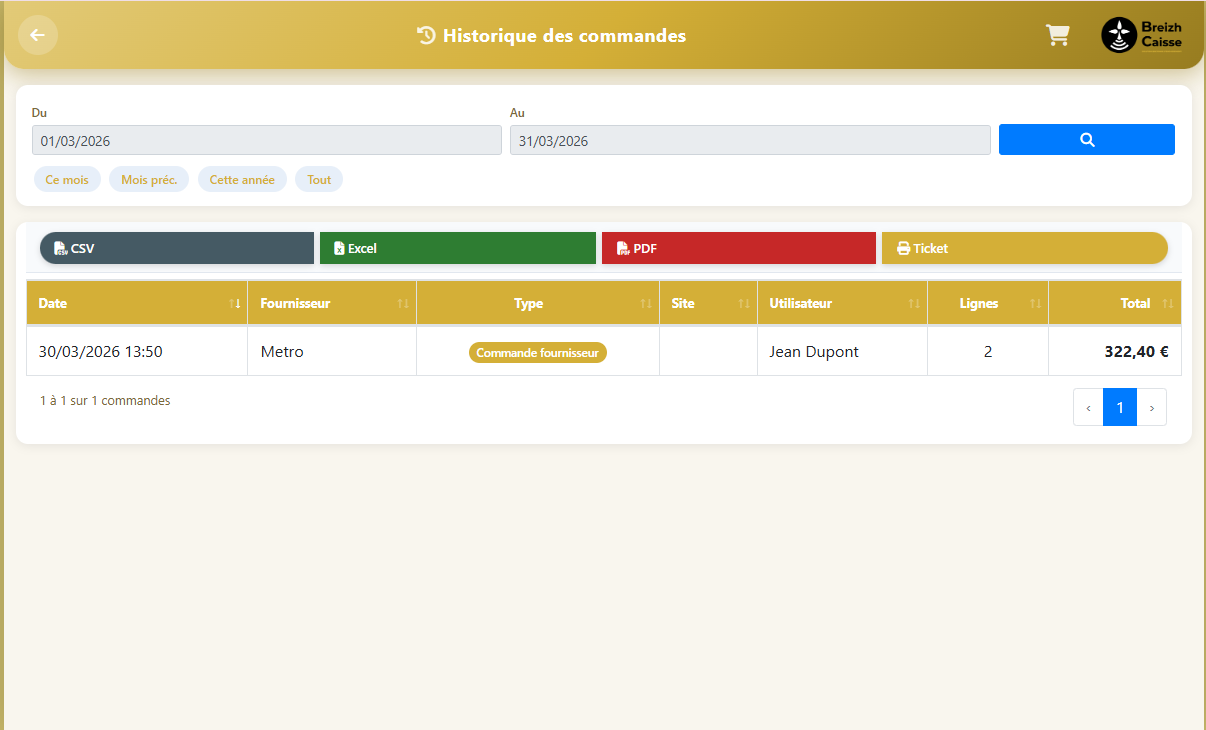The width and height of the screenshot is (1206, 730).
Task: Sort by Fournisseur column header
Action: (x=331, y=303)
